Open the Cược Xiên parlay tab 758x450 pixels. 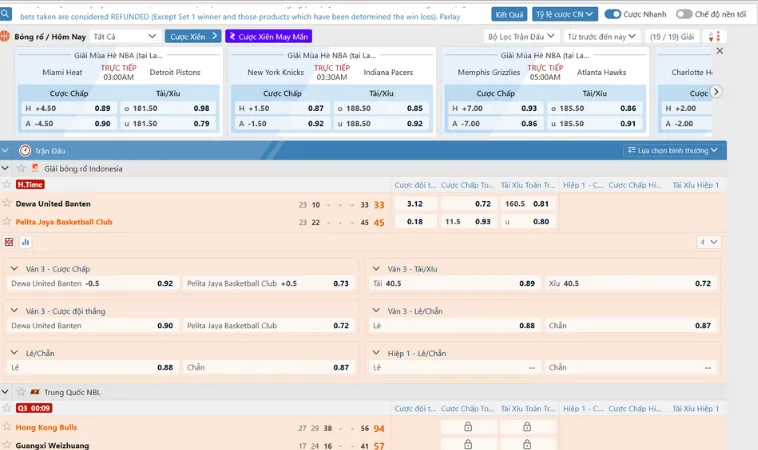point(192,36)
